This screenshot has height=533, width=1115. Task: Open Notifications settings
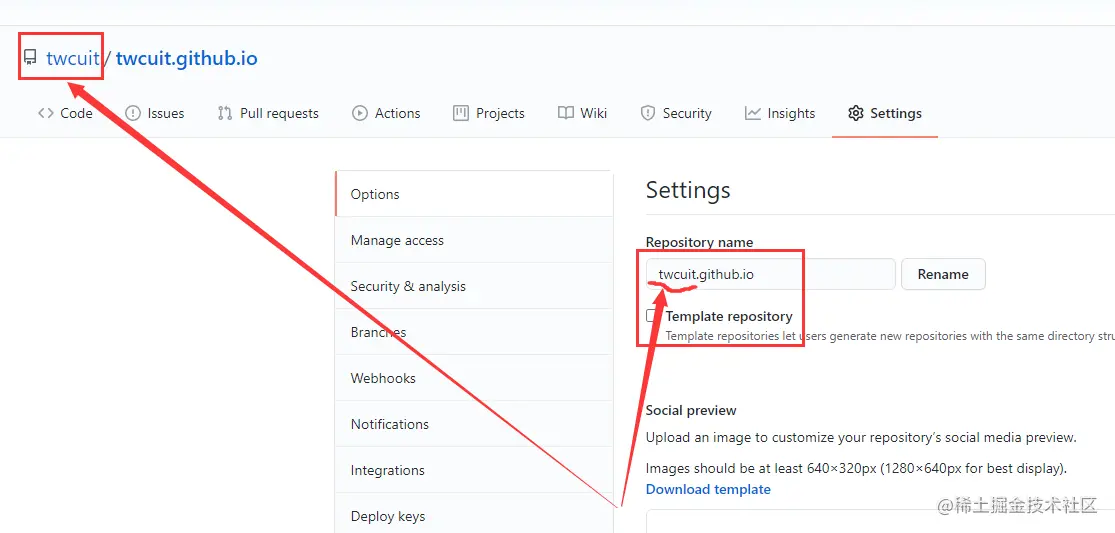474,424
